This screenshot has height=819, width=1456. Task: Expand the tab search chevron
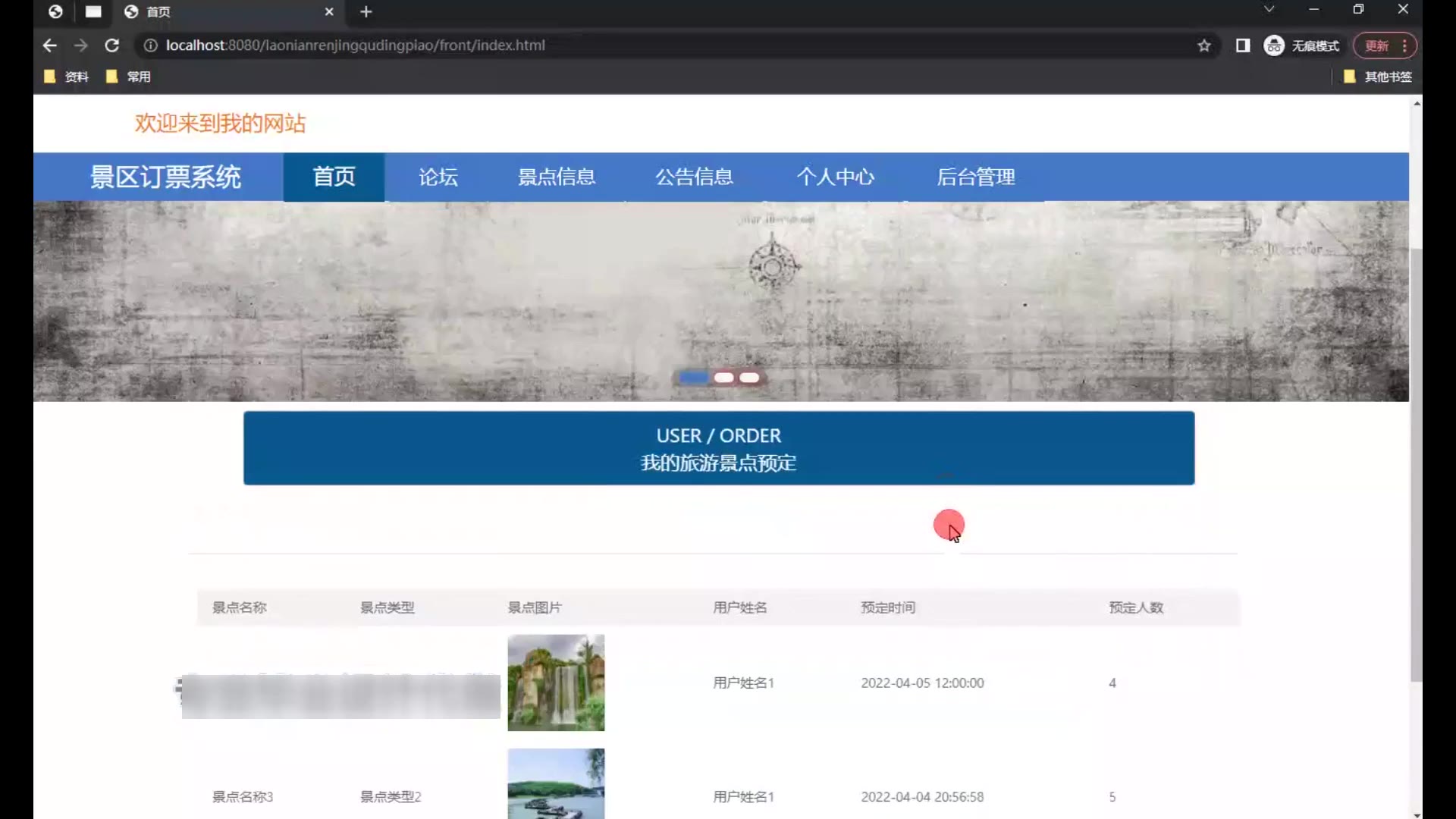pyautogui.click(x=1269, y=9)
